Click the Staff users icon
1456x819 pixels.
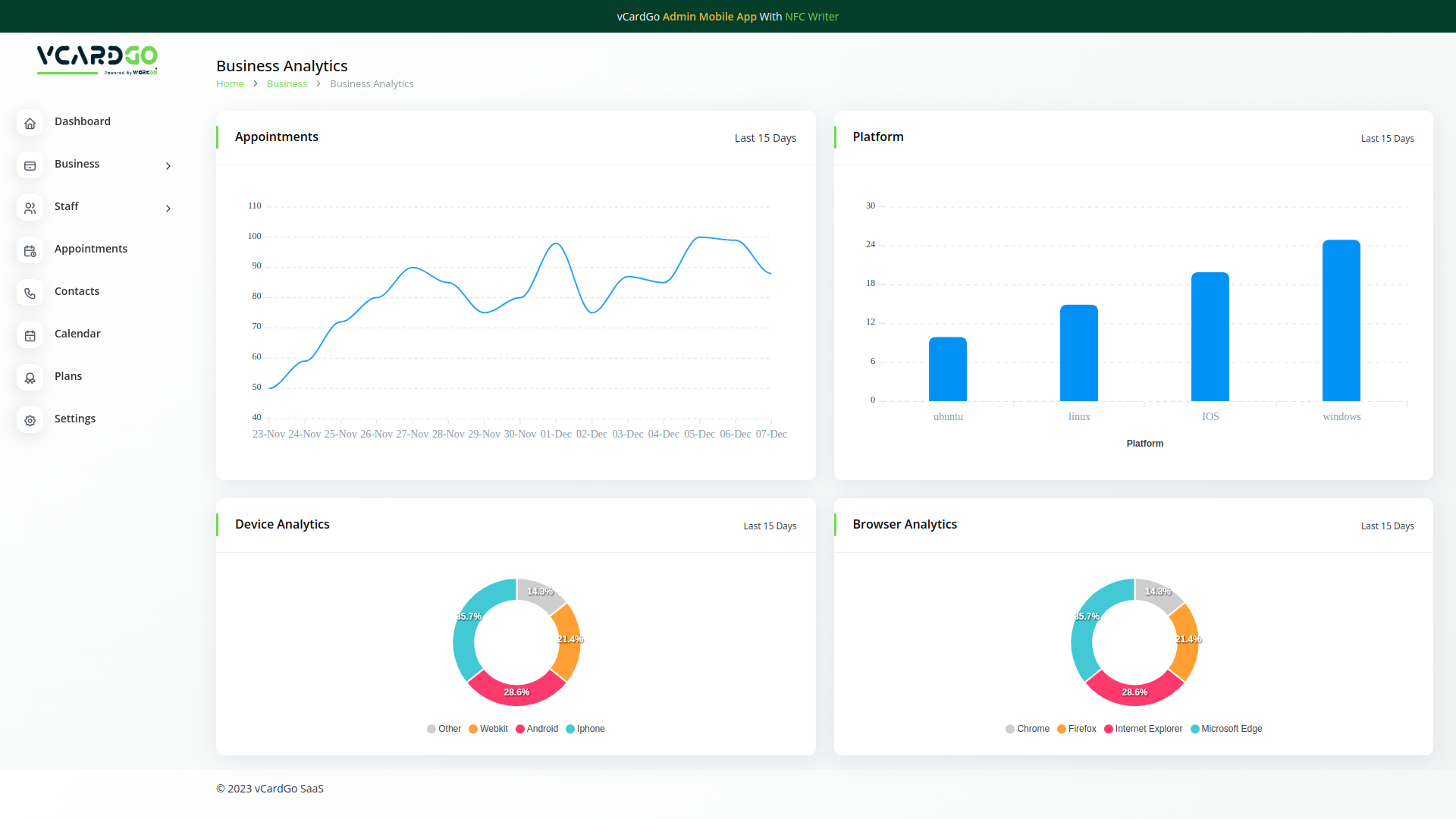(x=30, y=208)
